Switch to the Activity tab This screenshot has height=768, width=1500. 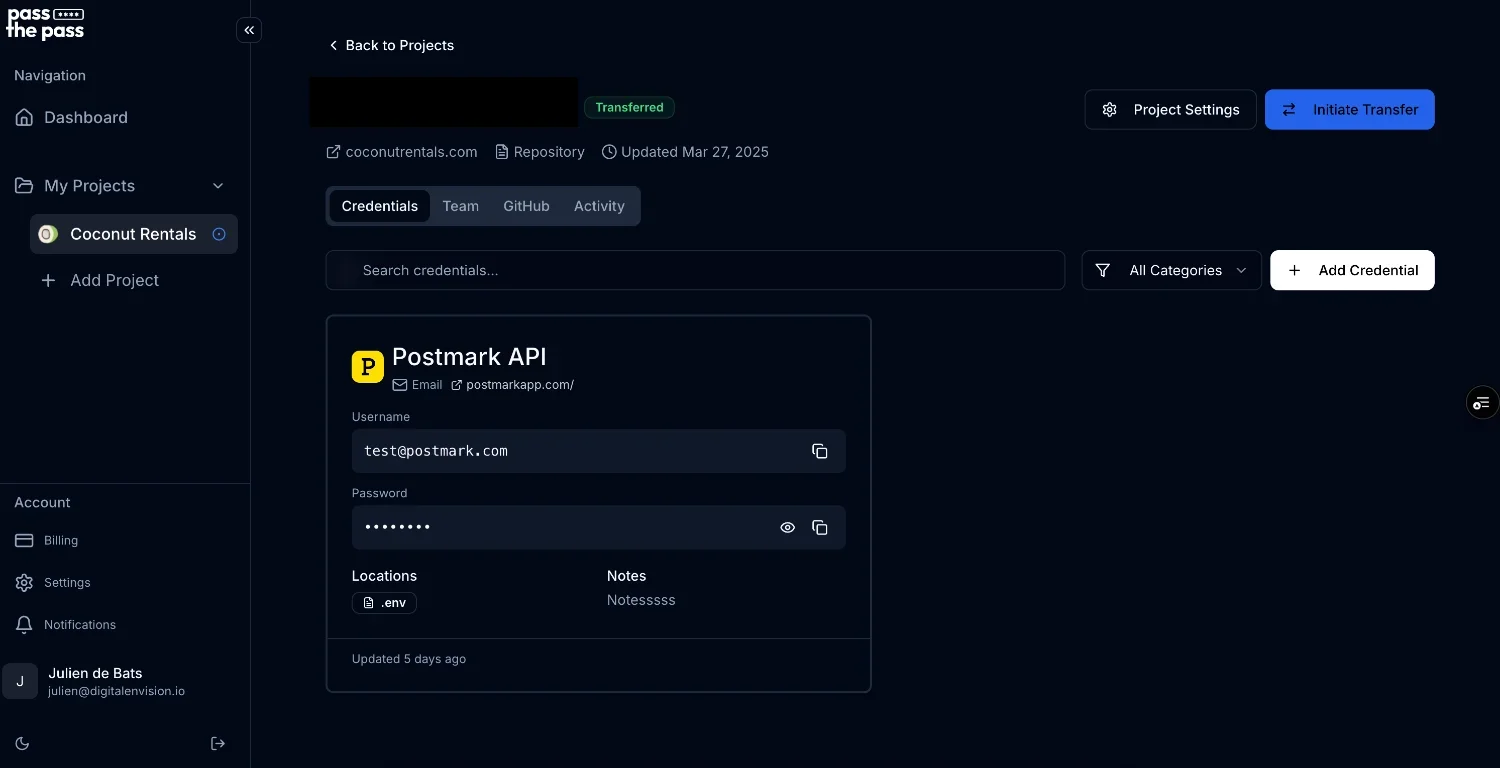coord(598,206)
